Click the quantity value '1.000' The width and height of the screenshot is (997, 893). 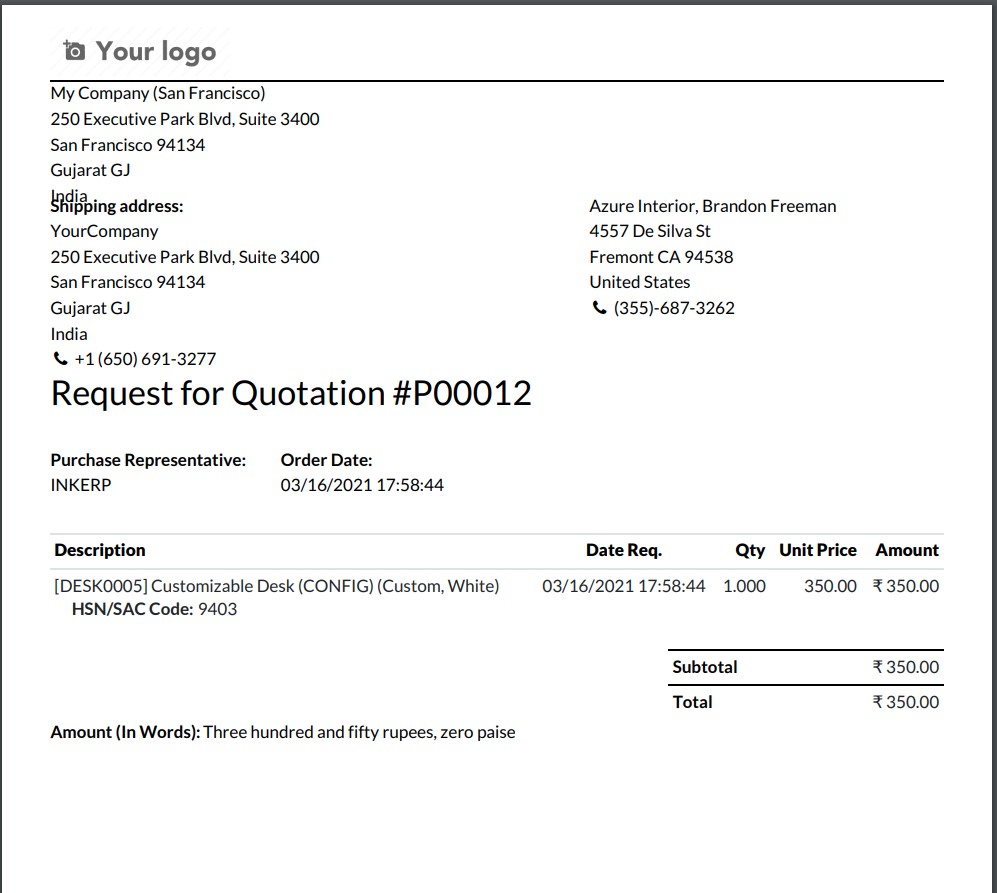744,586
